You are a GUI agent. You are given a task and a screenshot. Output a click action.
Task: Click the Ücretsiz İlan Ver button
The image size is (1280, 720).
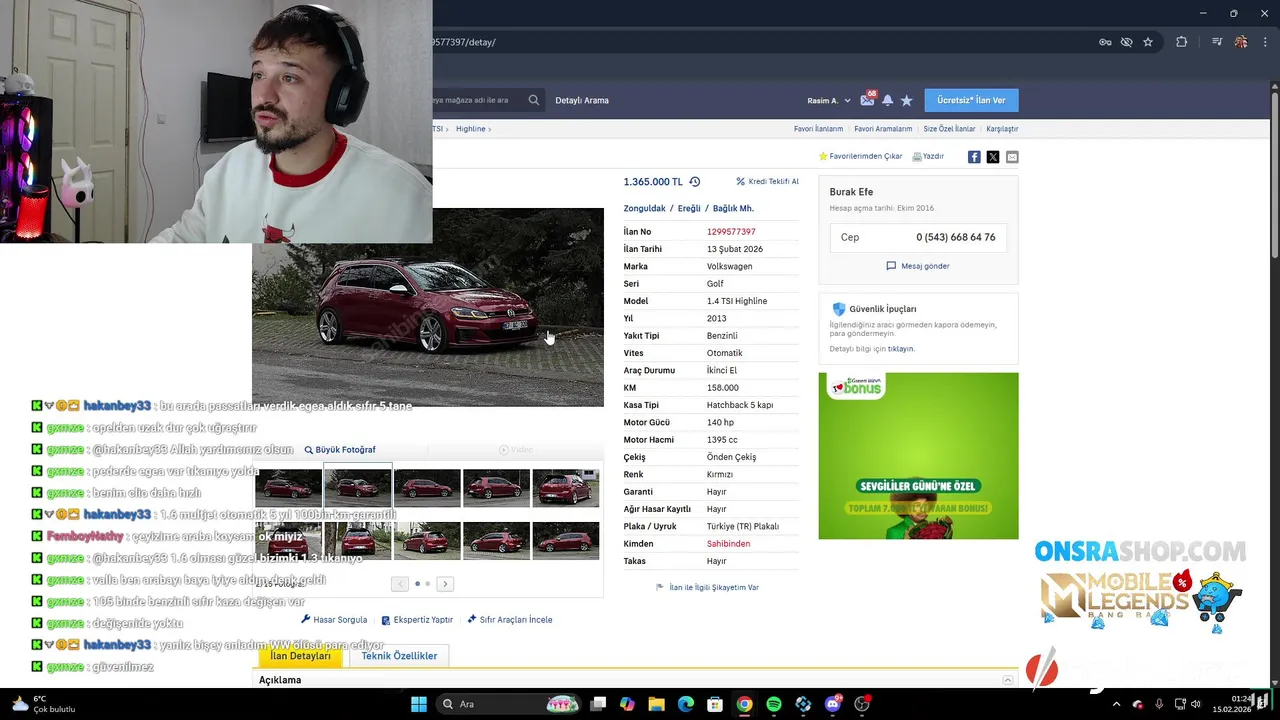971,100
